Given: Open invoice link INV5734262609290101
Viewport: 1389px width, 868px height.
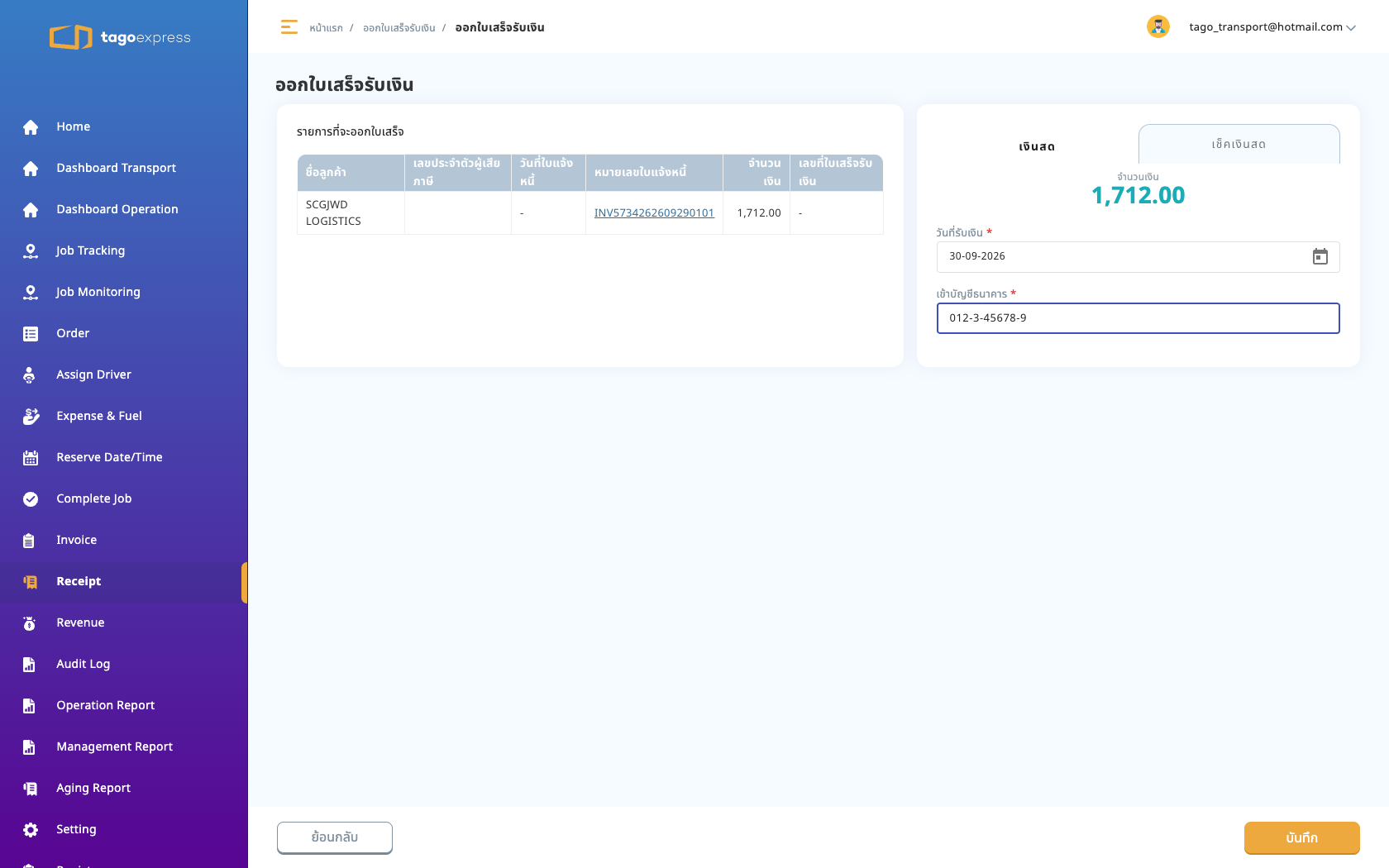Looking at the screenshot, I should [654, 212].
